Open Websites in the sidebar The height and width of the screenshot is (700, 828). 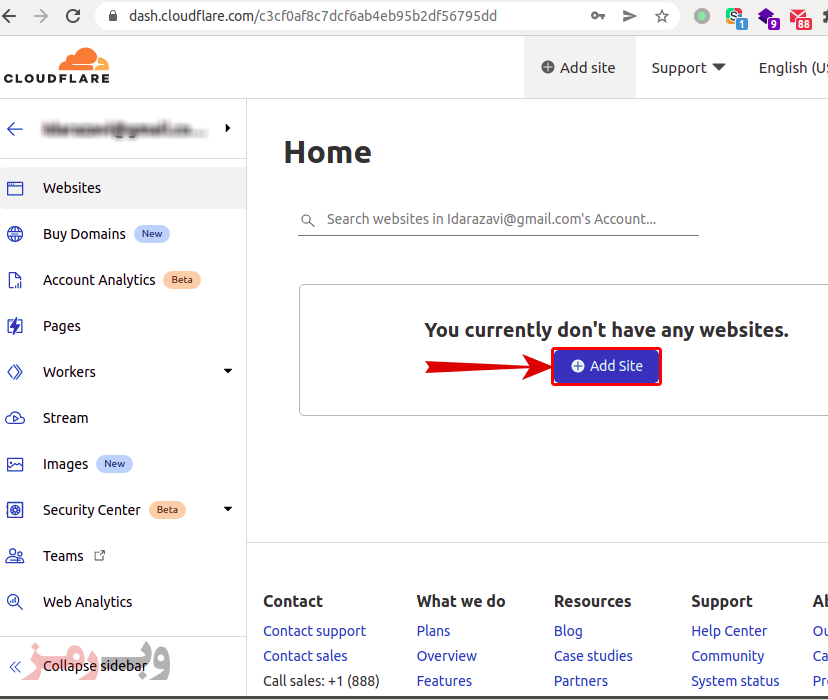point(123,188)
